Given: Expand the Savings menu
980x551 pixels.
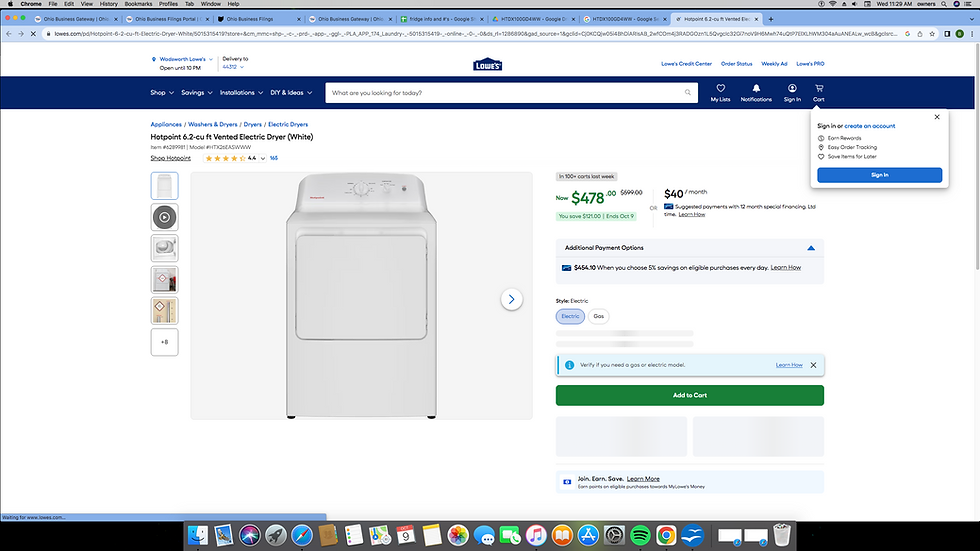Looking at the screenshot, I should pyautogui.click(x=197, y=92).
